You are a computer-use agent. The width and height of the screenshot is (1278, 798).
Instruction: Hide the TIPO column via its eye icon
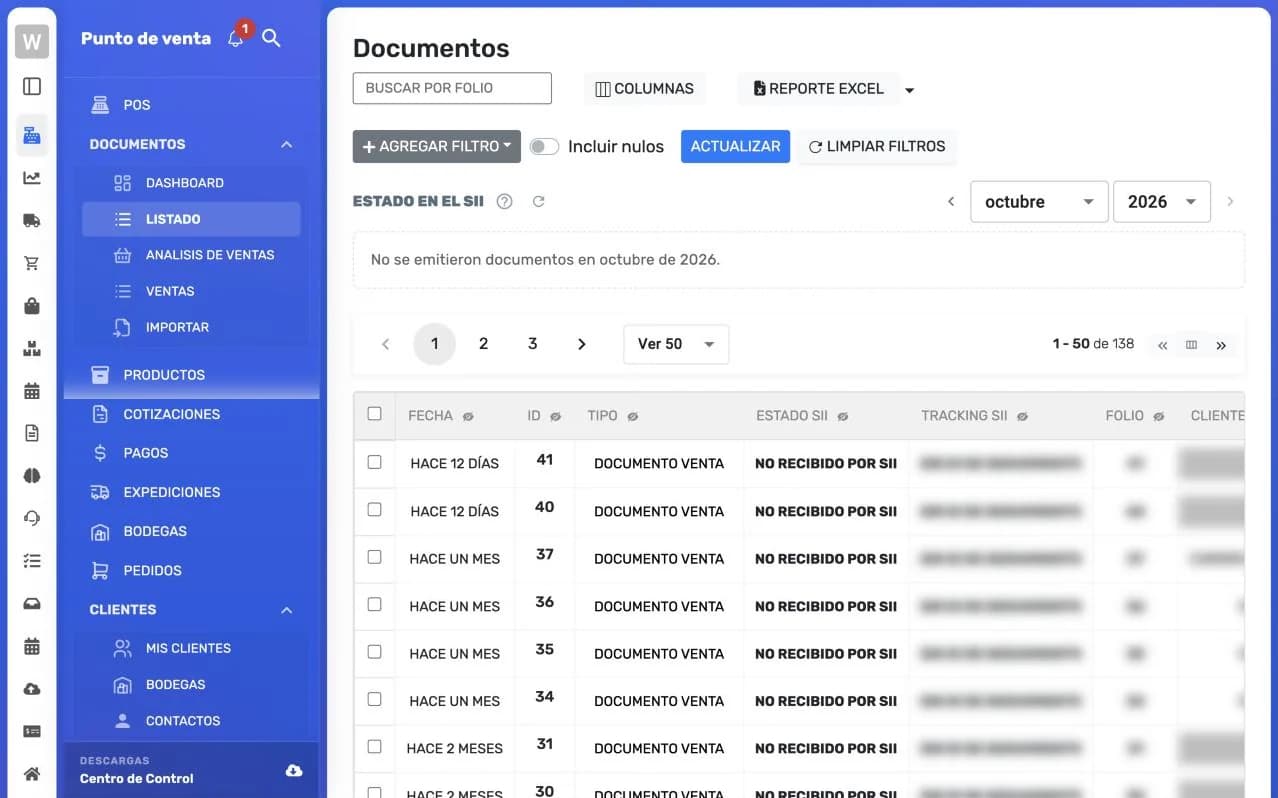coord(632,416)
